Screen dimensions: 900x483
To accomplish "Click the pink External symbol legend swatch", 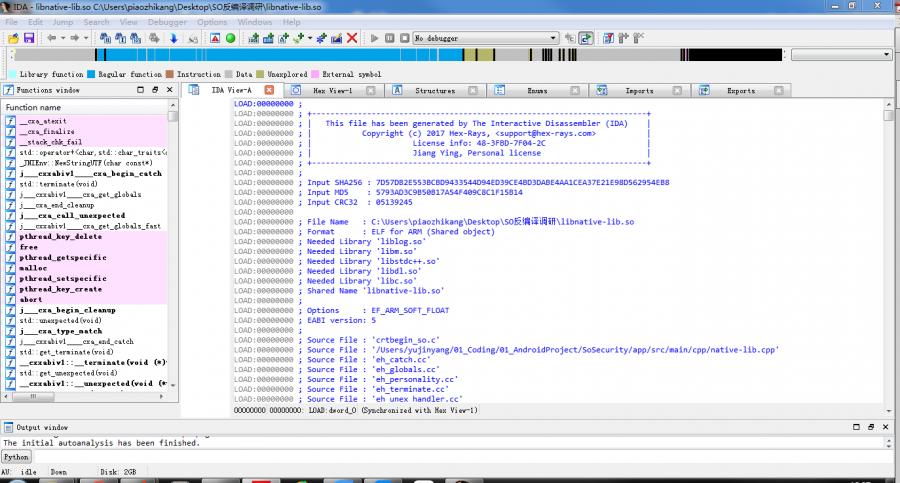I will [x=315, y=74].
